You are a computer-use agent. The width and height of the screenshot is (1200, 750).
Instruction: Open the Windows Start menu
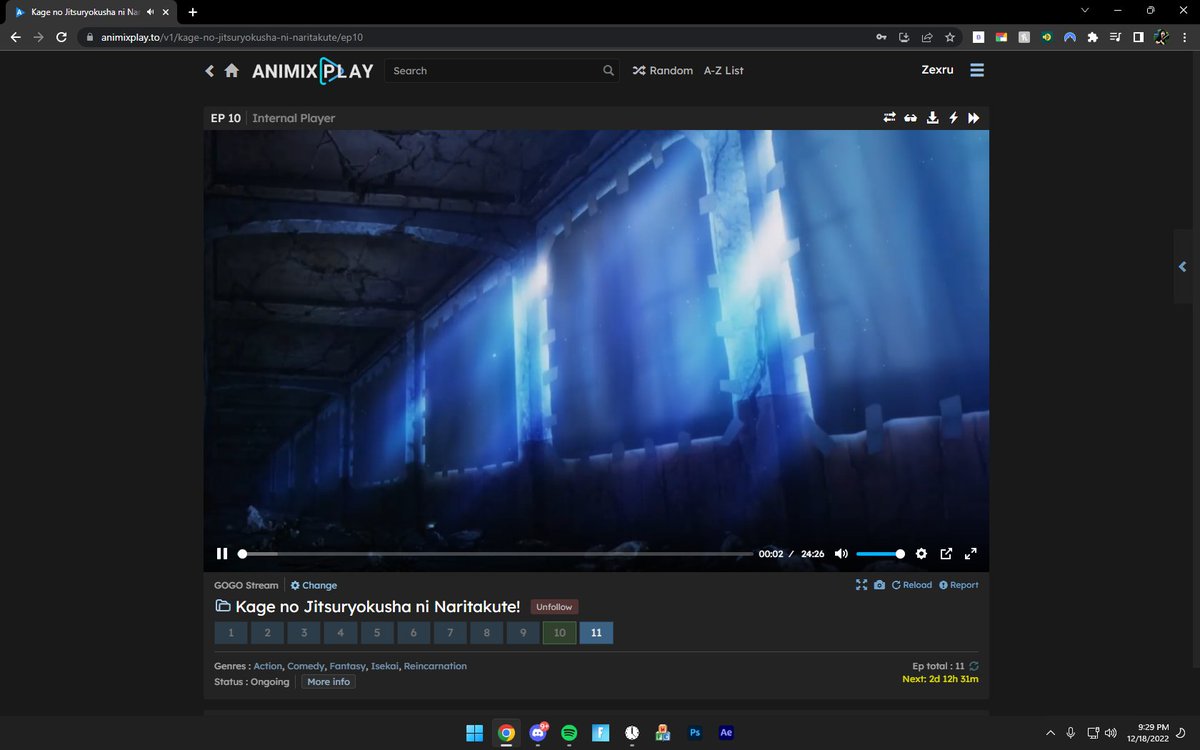point(475,733)
